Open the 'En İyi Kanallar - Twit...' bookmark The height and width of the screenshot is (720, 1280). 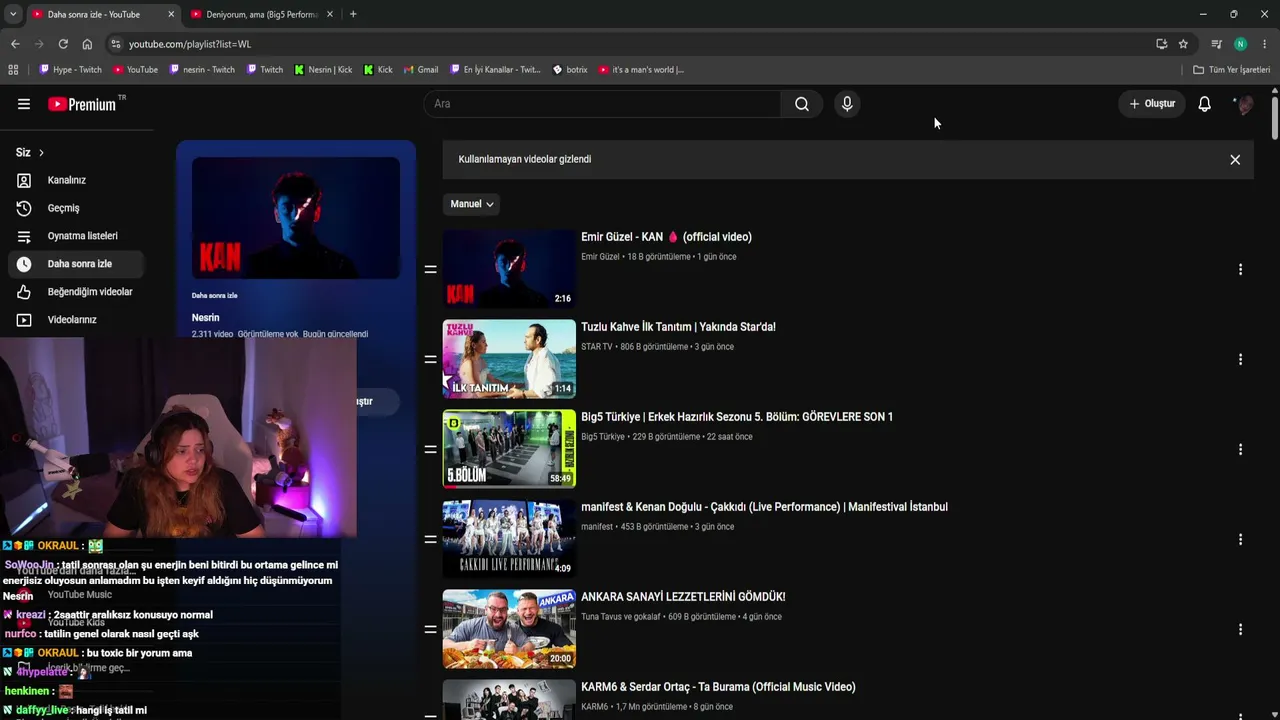[494, 70]
